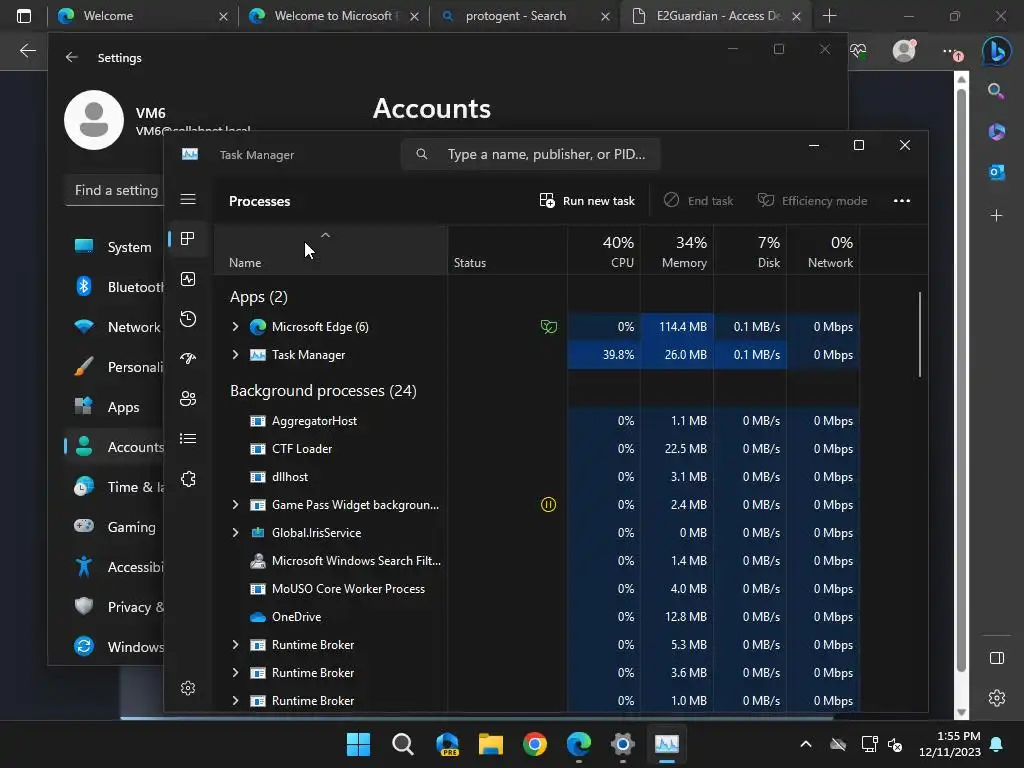1024x768 pixels.
Task: Expand Runtime Broker row using 5.3 MB
Action: point(235,645)
